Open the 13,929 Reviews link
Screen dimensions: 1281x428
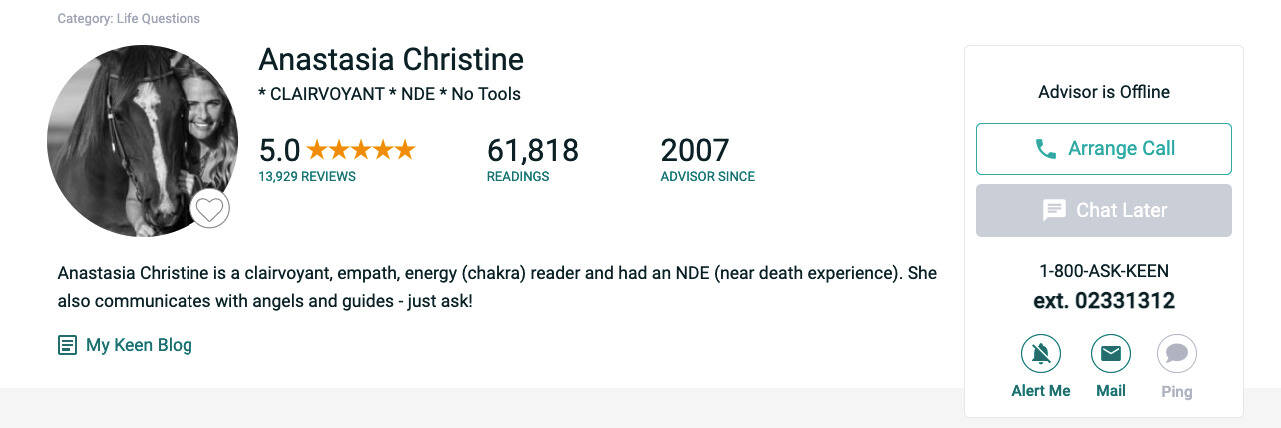307,177
